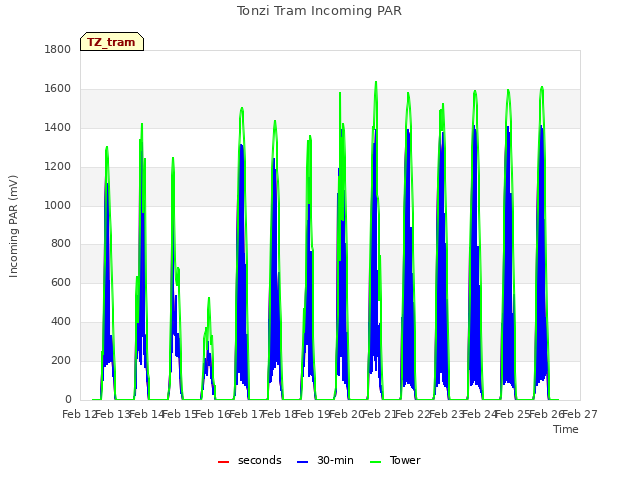Click the x-axis tick label Feb 17
This screenshot has height=480, width=640.
pos(247,415)
